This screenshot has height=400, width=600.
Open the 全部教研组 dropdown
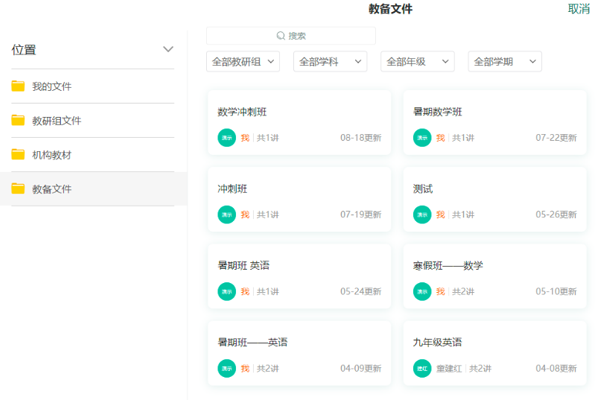click(242, 62)
